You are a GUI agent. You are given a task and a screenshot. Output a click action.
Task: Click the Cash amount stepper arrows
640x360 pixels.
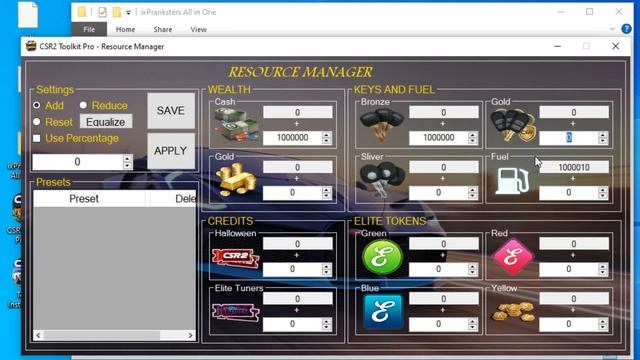(x=326, y=138)
